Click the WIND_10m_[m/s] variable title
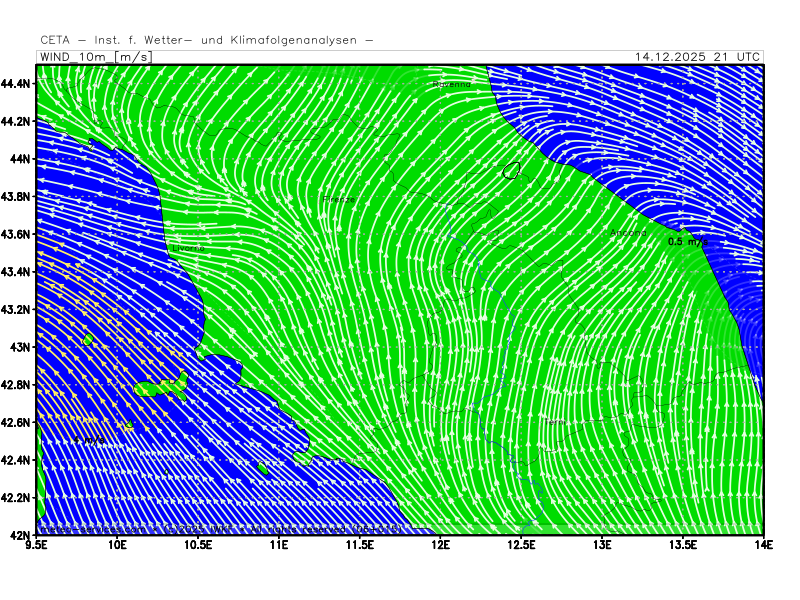Viewport: 800px width, 600px height. [x=95, y=57]
